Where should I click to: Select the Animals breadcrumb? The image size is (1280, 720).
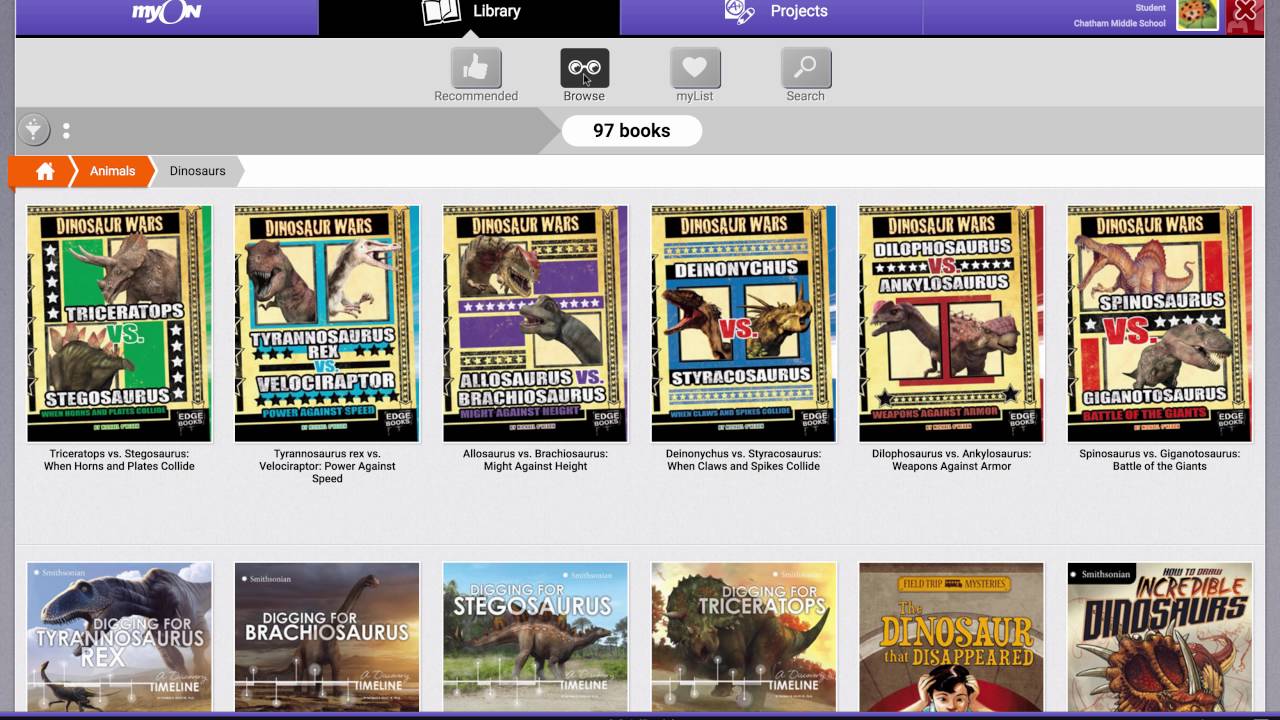(112, 171)
